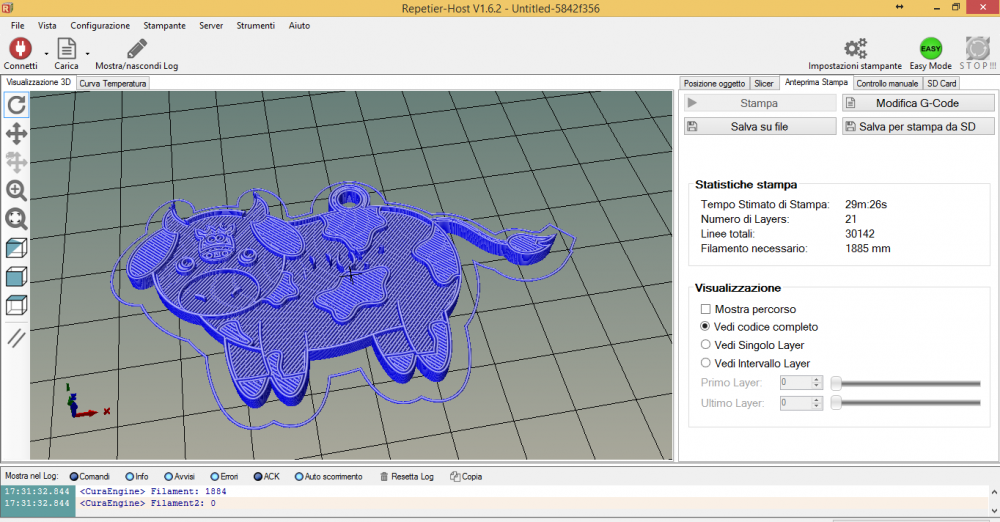This screenshot has width=1000, height=522.
Task: Expand the Connetti dropdown arrow
Action: 46,53
